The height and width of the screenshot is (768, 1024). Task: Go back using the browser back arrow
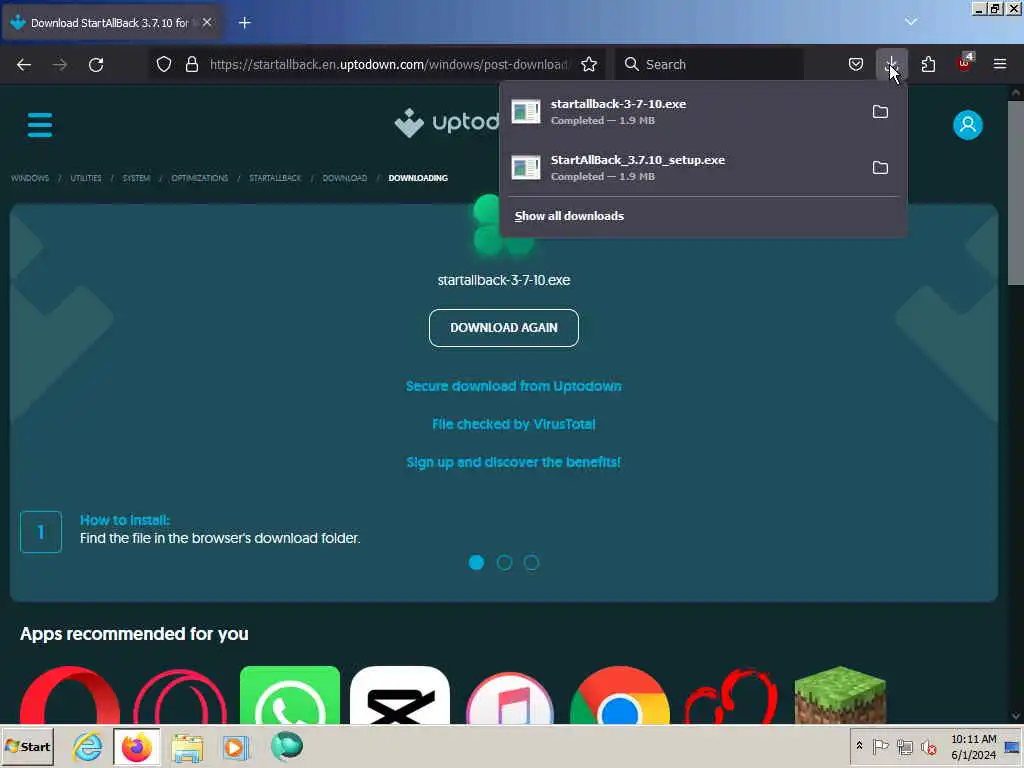click(24, 65)
